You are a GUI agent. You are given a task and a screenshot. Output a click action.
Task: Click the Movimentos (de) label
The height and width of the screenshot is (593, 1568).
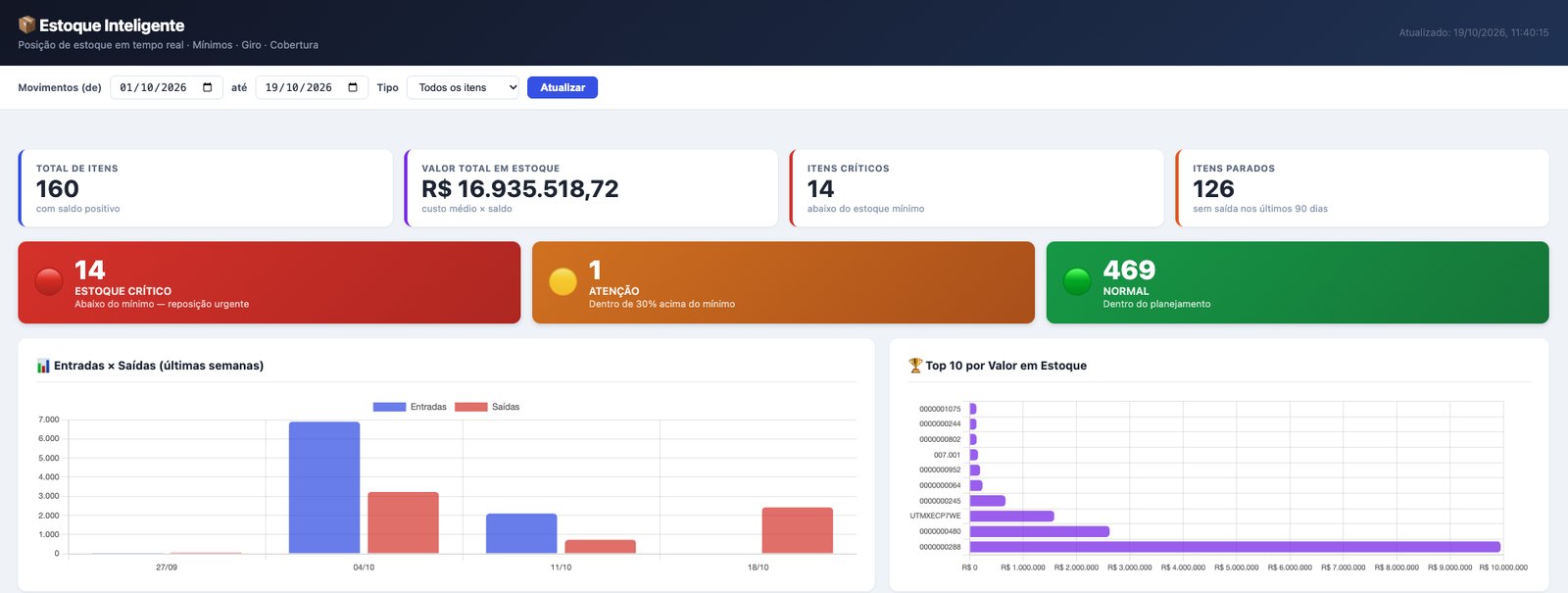tap(60, 87)
